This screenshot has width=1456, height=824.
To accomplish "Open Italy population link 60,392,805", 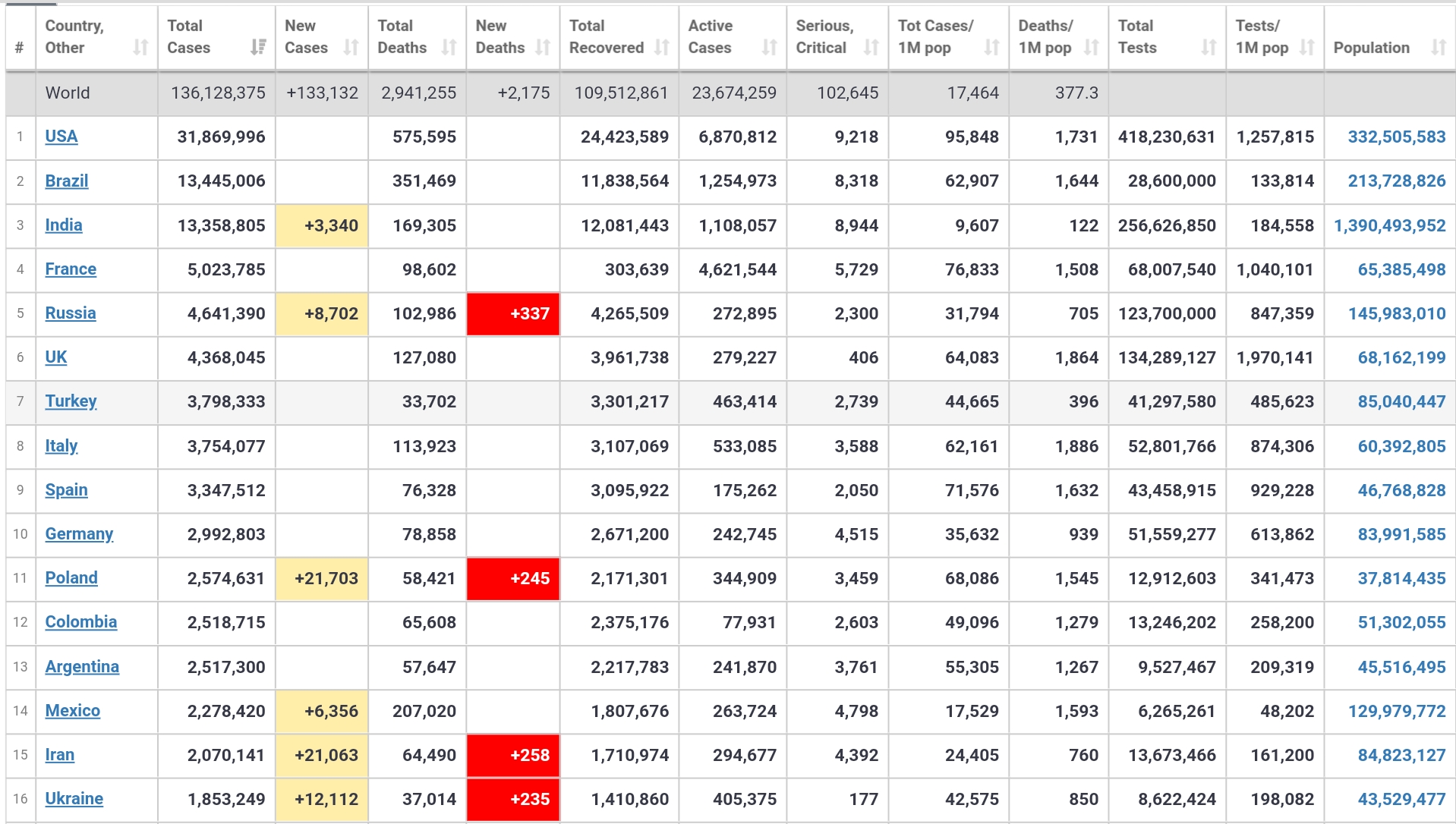I will tap(1402, 446).
